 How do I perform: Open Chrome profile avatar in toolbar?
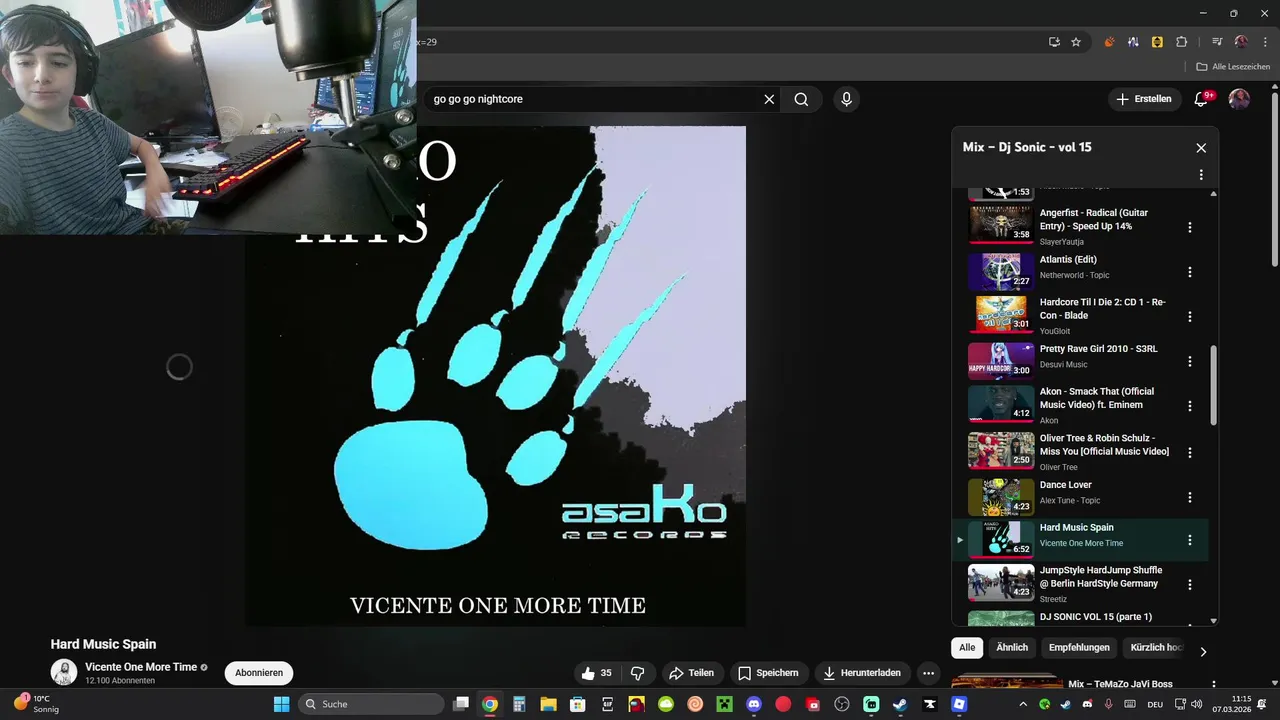[1241, 42]
